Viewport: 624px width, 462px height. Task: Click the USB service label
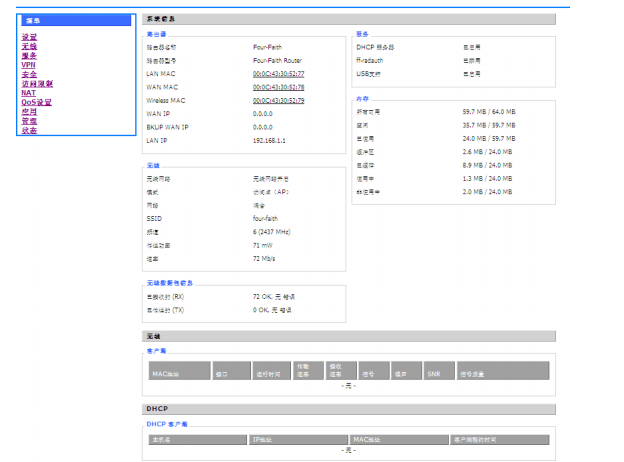(x=368, y=74)
